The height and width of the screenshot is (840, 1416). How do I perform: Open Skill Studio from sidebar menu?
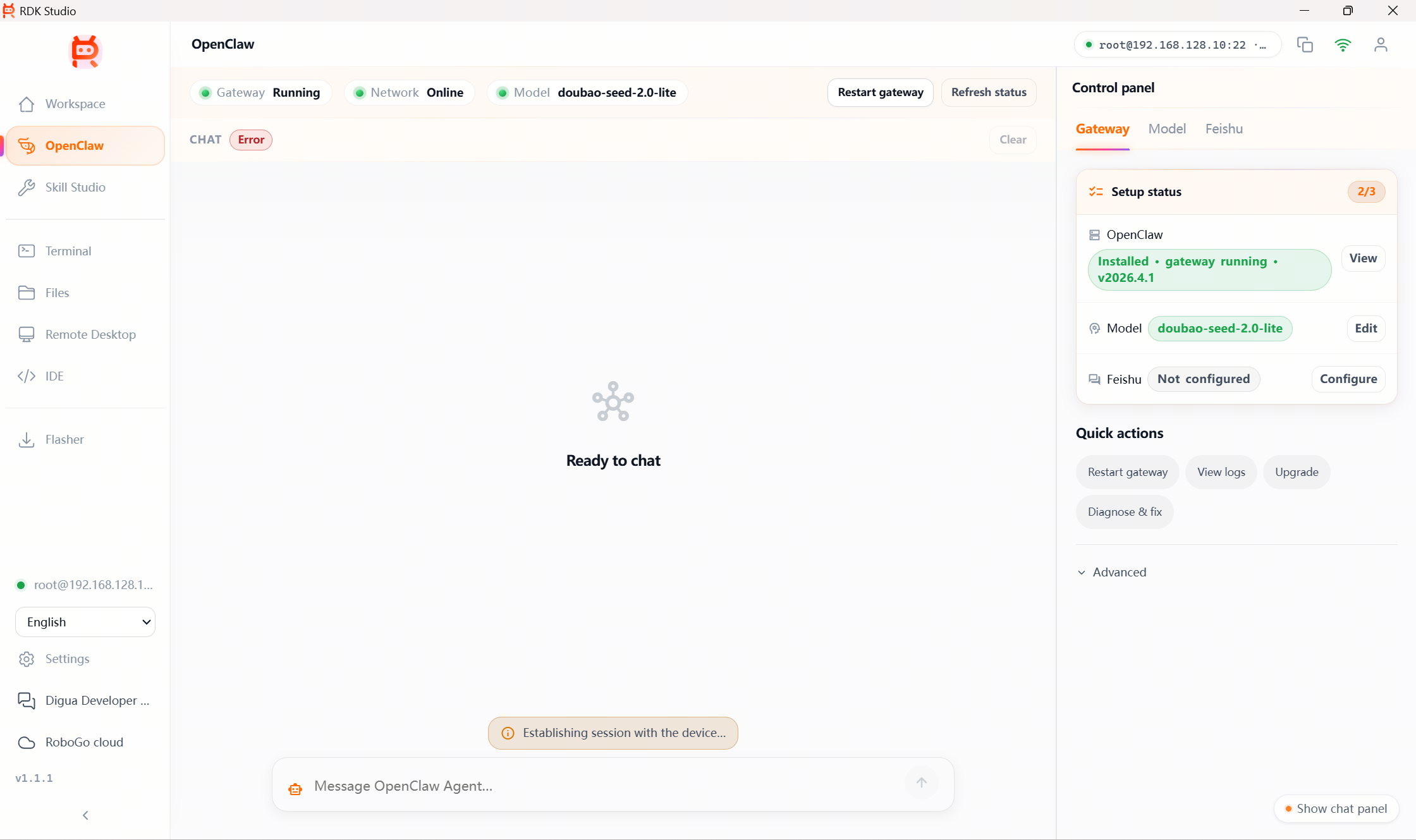[x=85, y=187]
